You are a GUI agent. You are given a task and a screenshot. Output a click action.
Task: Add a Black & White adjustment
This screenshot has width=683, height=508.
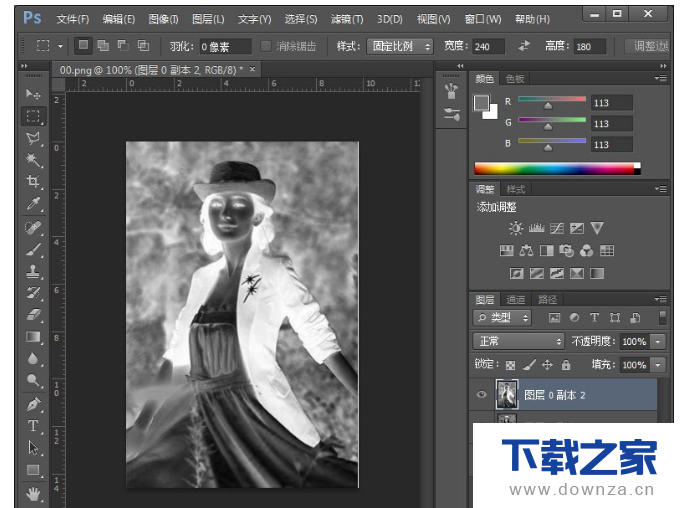pos(547,251)
